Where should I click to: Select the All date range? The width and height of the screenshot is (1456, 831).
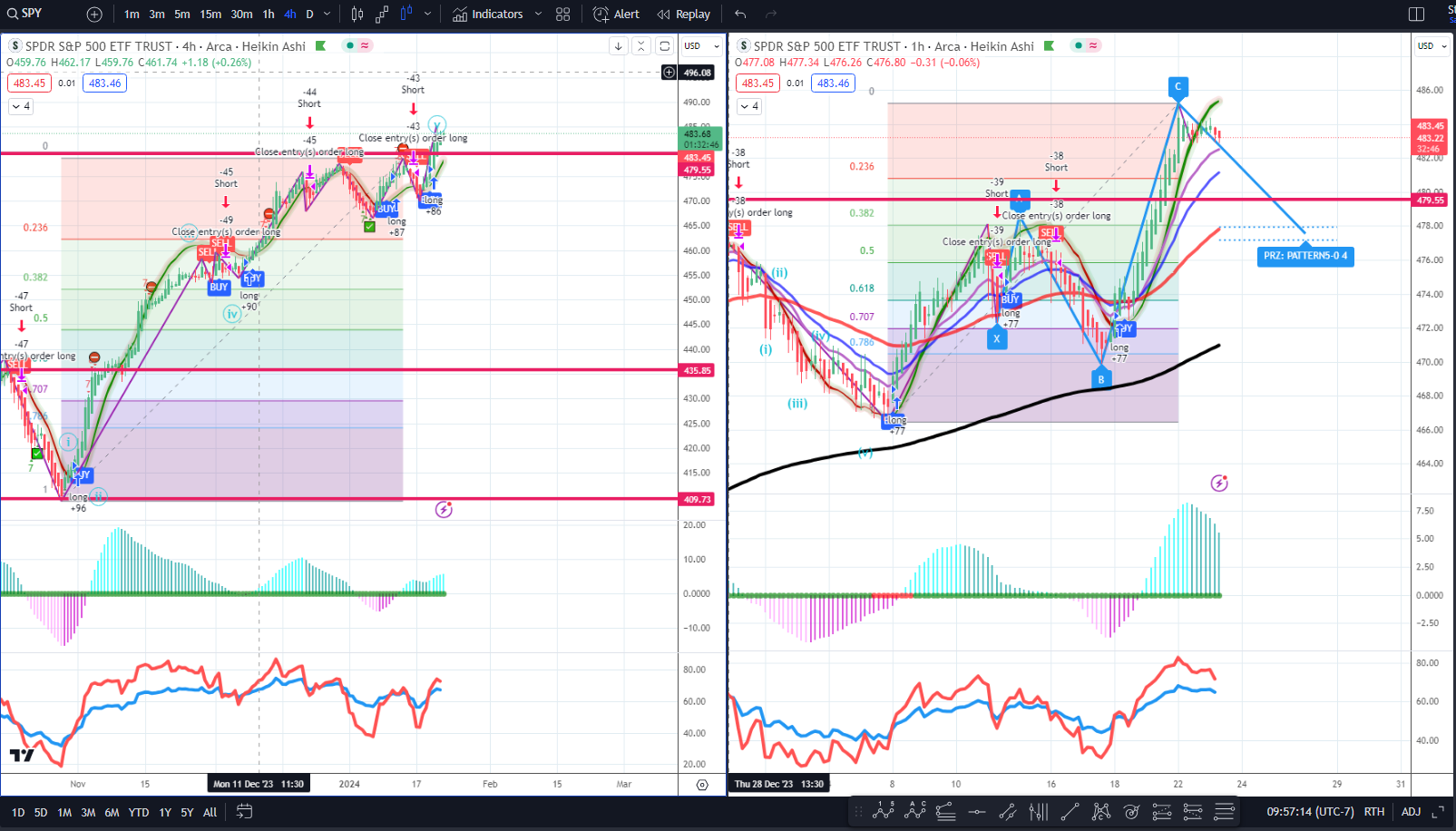[x=210, y=813]
